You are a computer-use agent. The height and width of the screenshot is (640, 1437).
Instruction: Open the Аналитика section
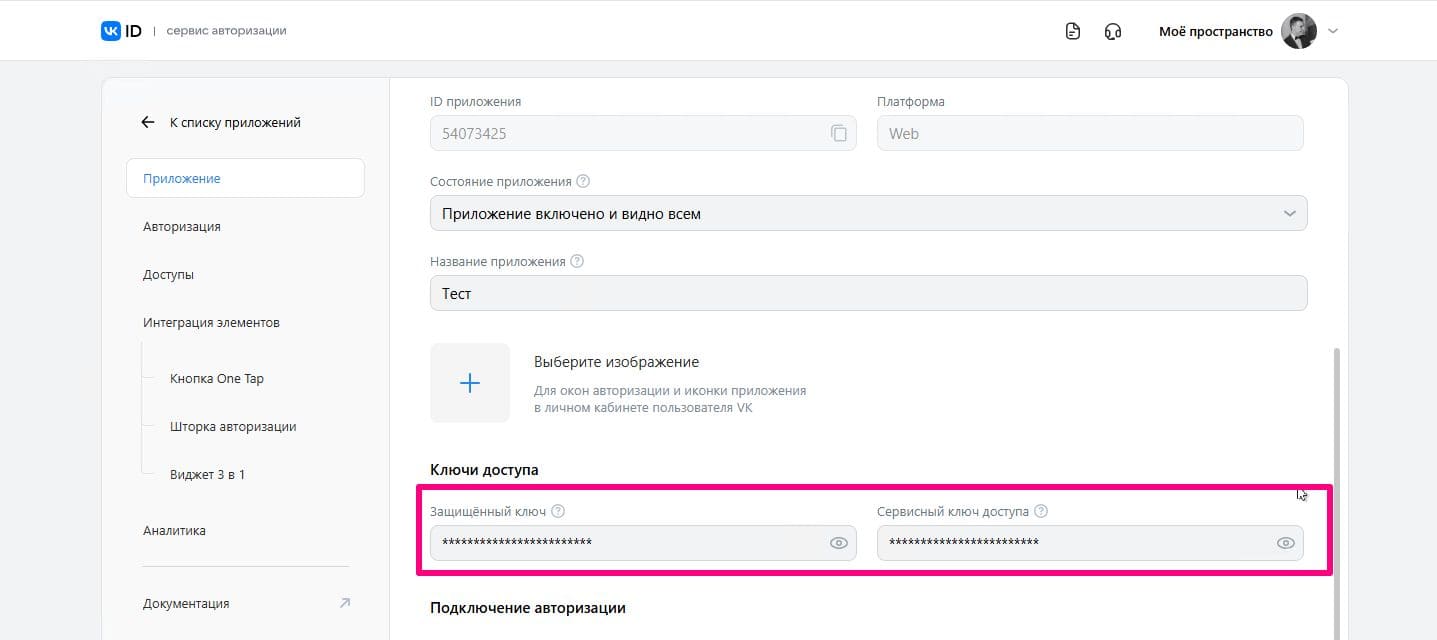175,531
